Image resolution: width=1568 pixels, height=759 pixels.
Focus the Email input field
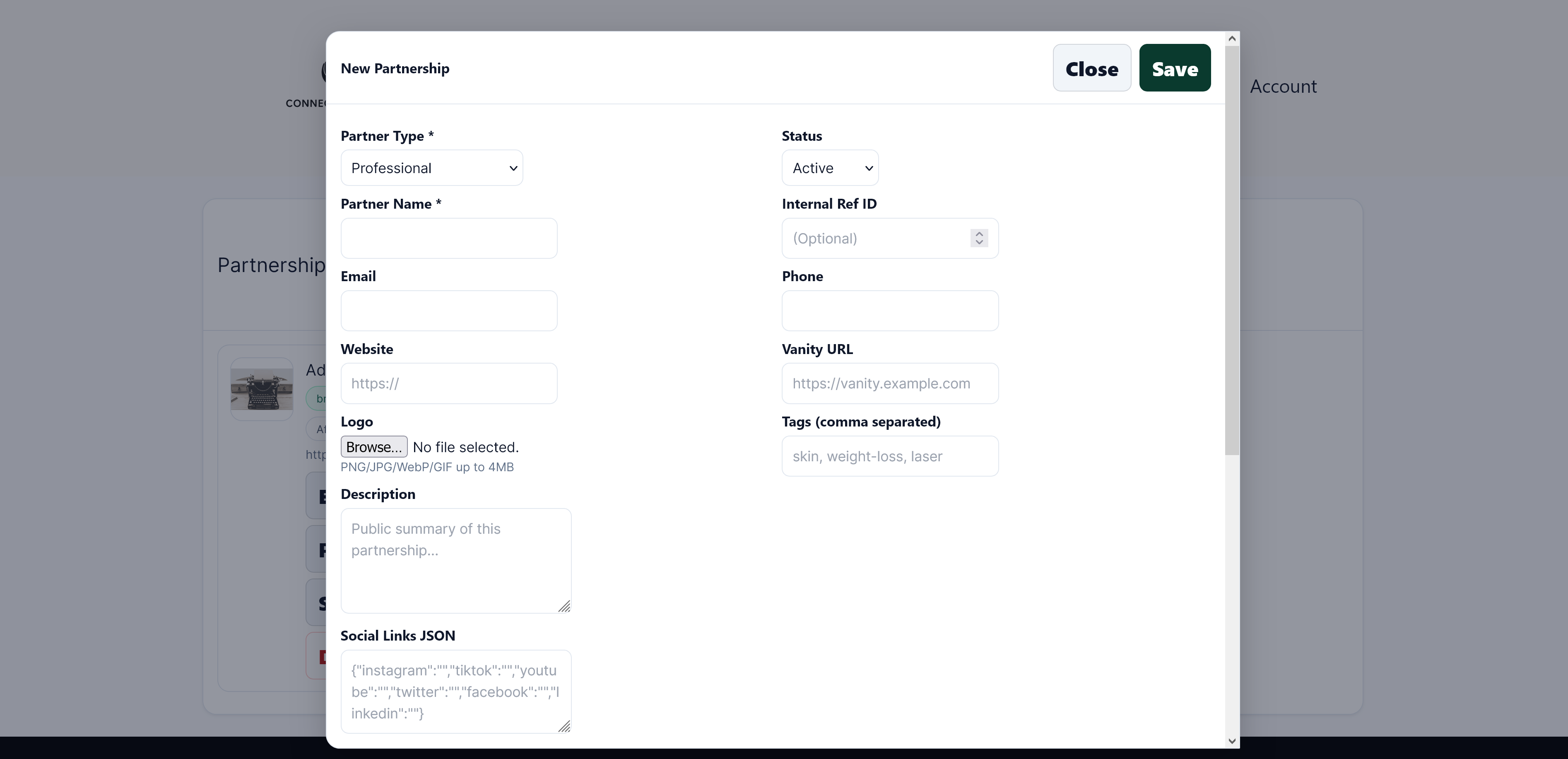(x=448, y=311)
